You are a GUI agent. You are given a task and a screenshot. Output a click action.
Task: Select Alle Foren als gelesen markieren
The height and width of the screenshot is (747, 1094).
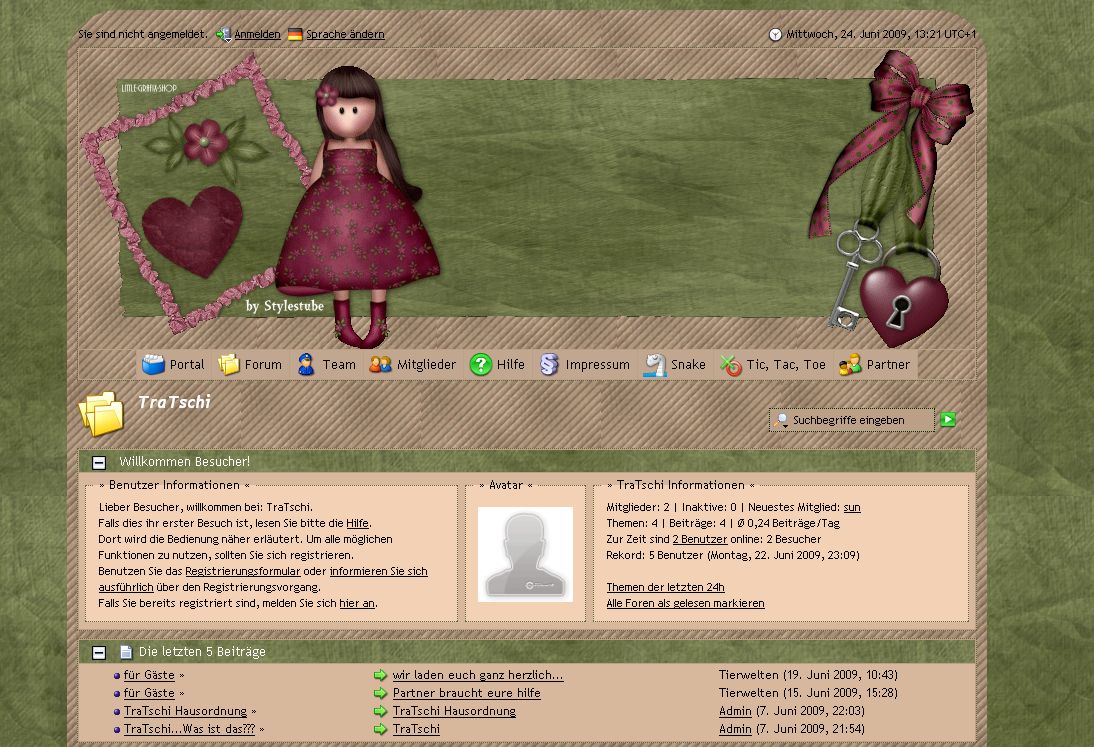[x=685, y=604]
